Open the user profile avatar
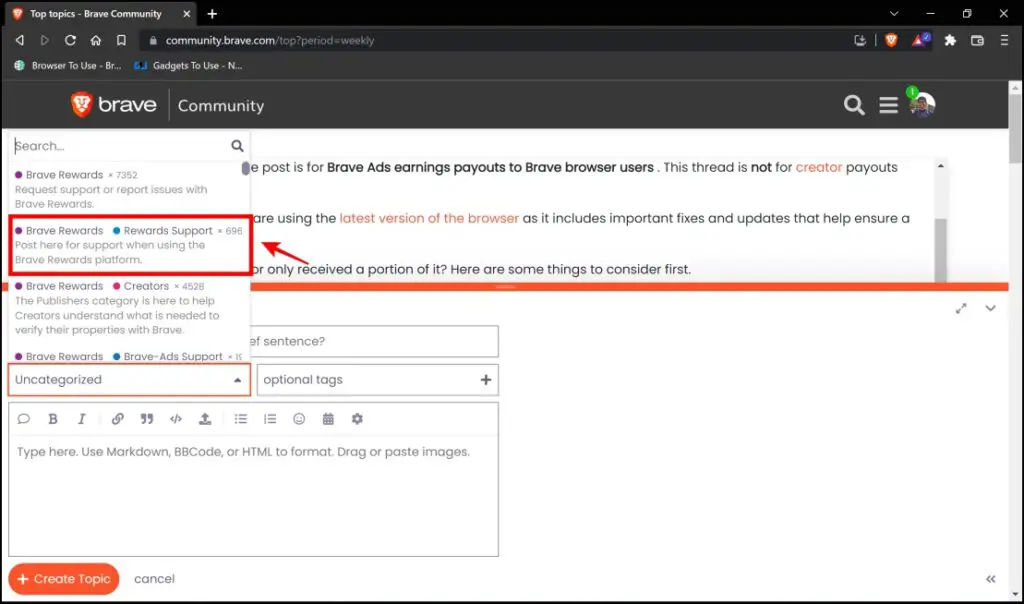Screen dimensions: 1024x604 click(922, 104)
